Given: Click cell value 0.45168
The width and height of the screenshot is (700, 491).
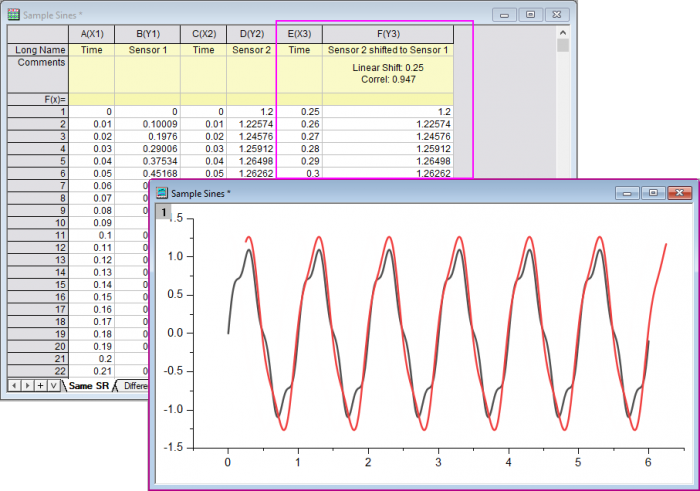Looking at the screenshot, I should pos(148,173).
